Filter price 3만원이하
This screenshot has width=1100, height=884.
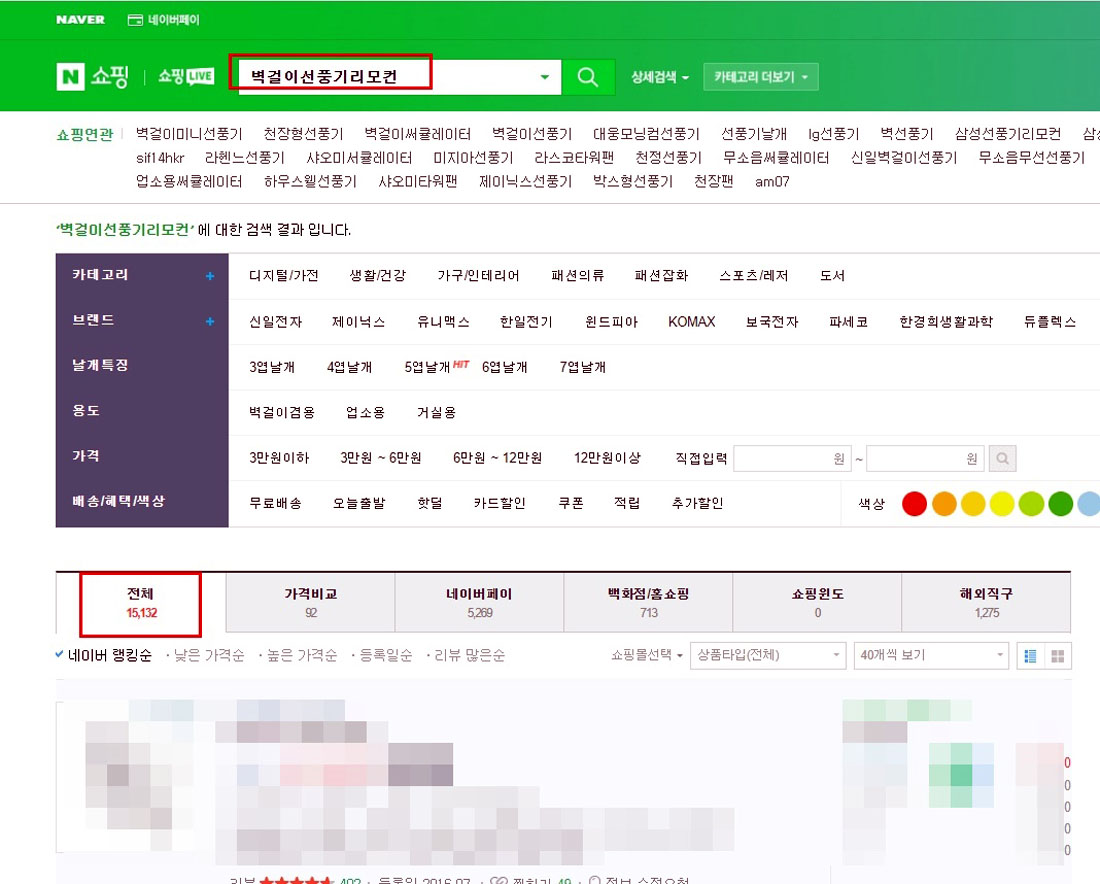(x=279, y=457)
